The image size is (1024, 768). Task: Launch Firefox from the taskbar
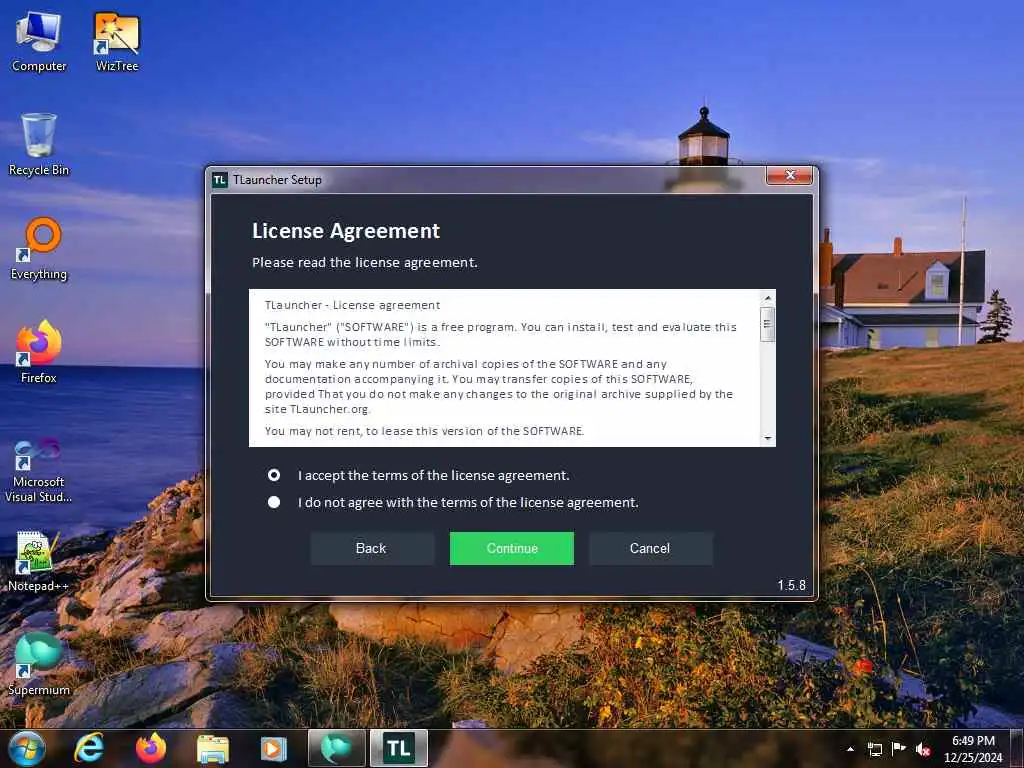click(x=150, y=748)
